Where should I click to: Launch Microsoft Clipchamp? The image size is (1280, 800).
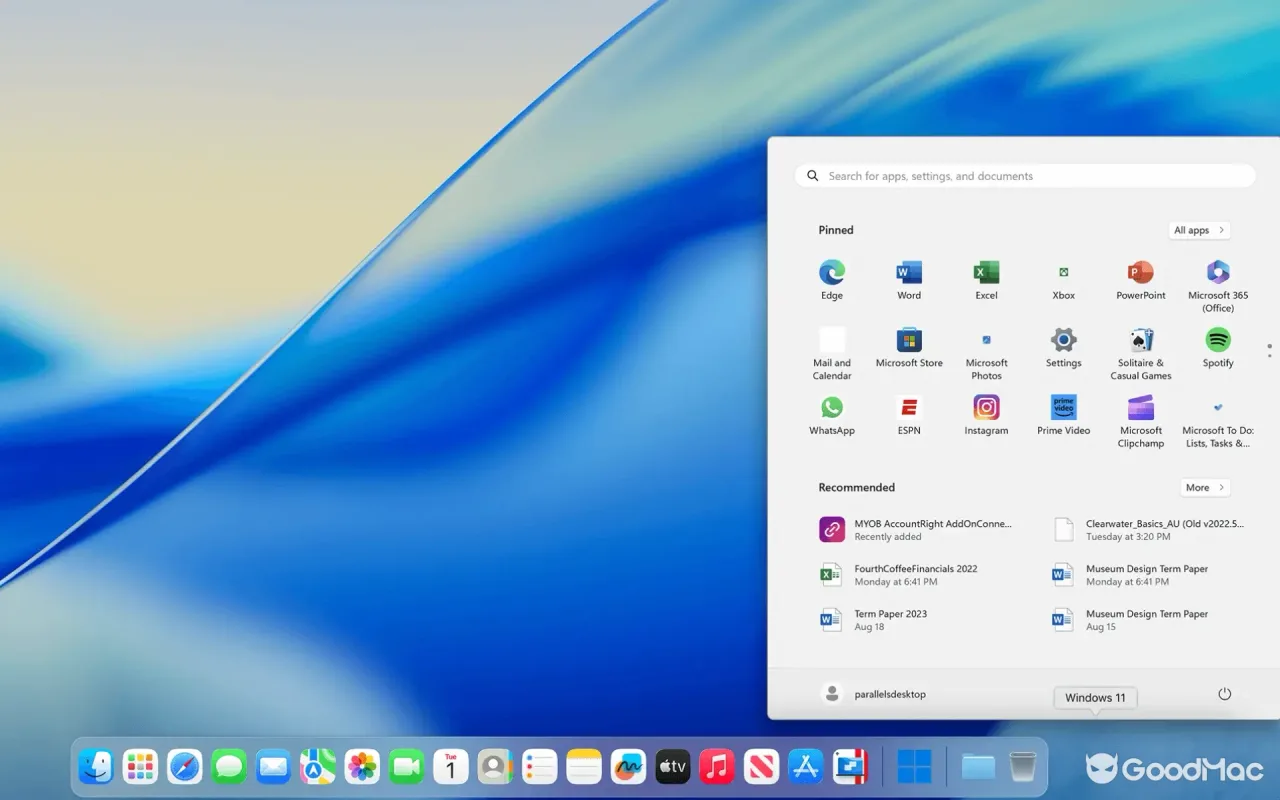1141,421
